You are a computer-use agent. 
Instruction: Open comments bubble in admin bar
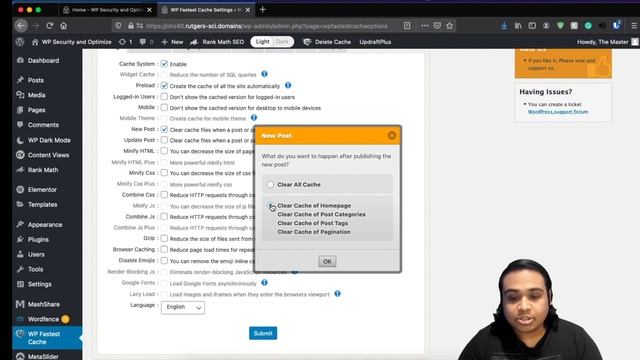[x=146, y=42]
